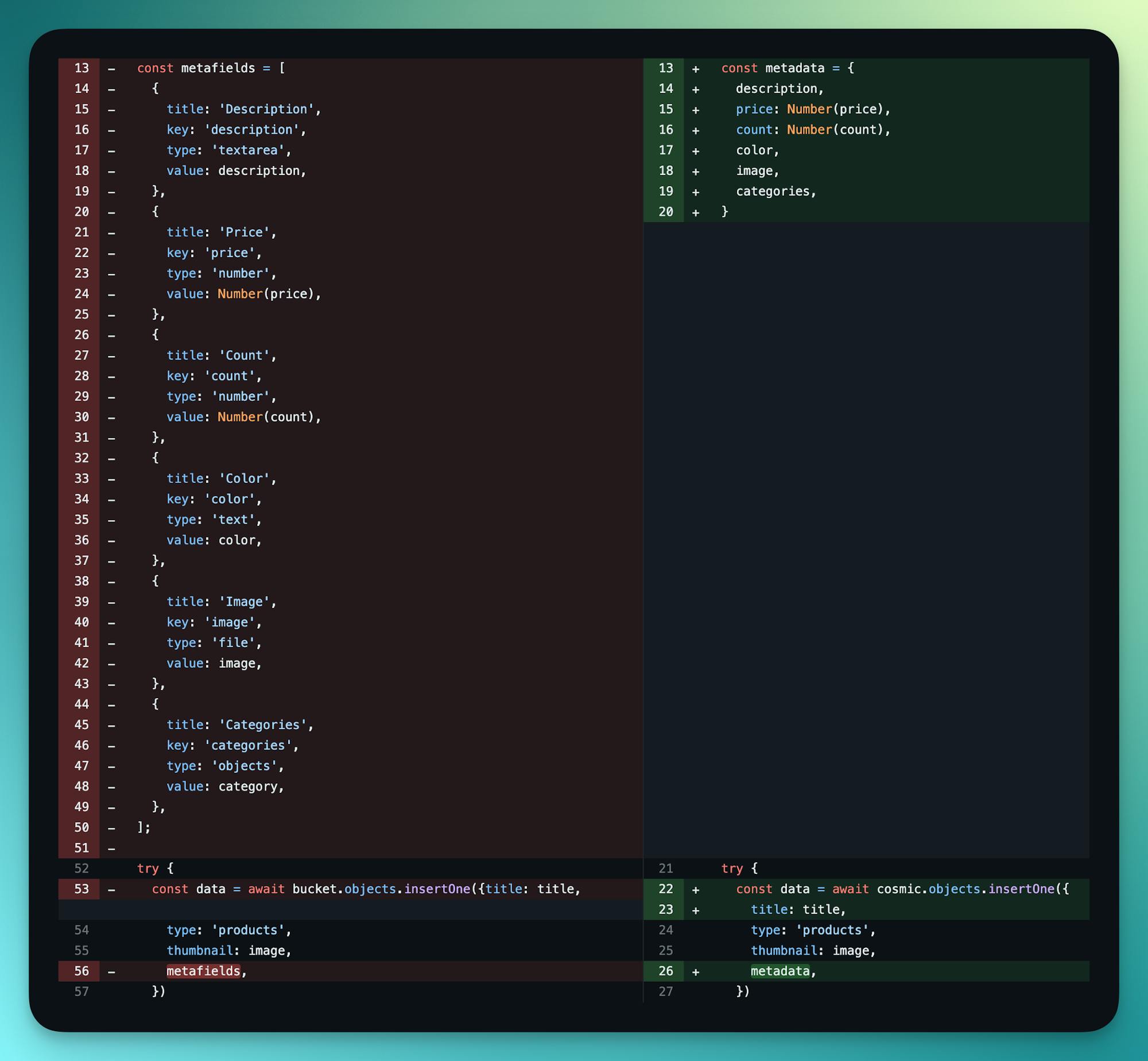Click 'image,' on added line 18
The width and height of the screenshot is (1148, 1061).
point(758,171)
